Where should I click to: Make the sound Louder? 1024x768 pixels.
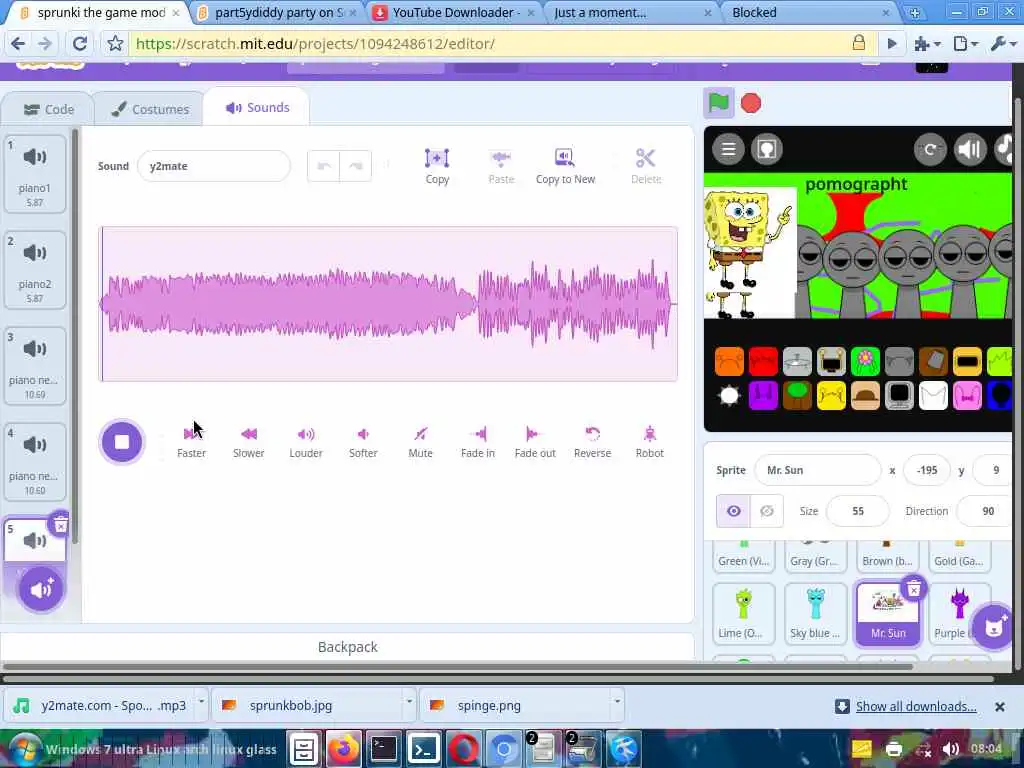(306, 442)
